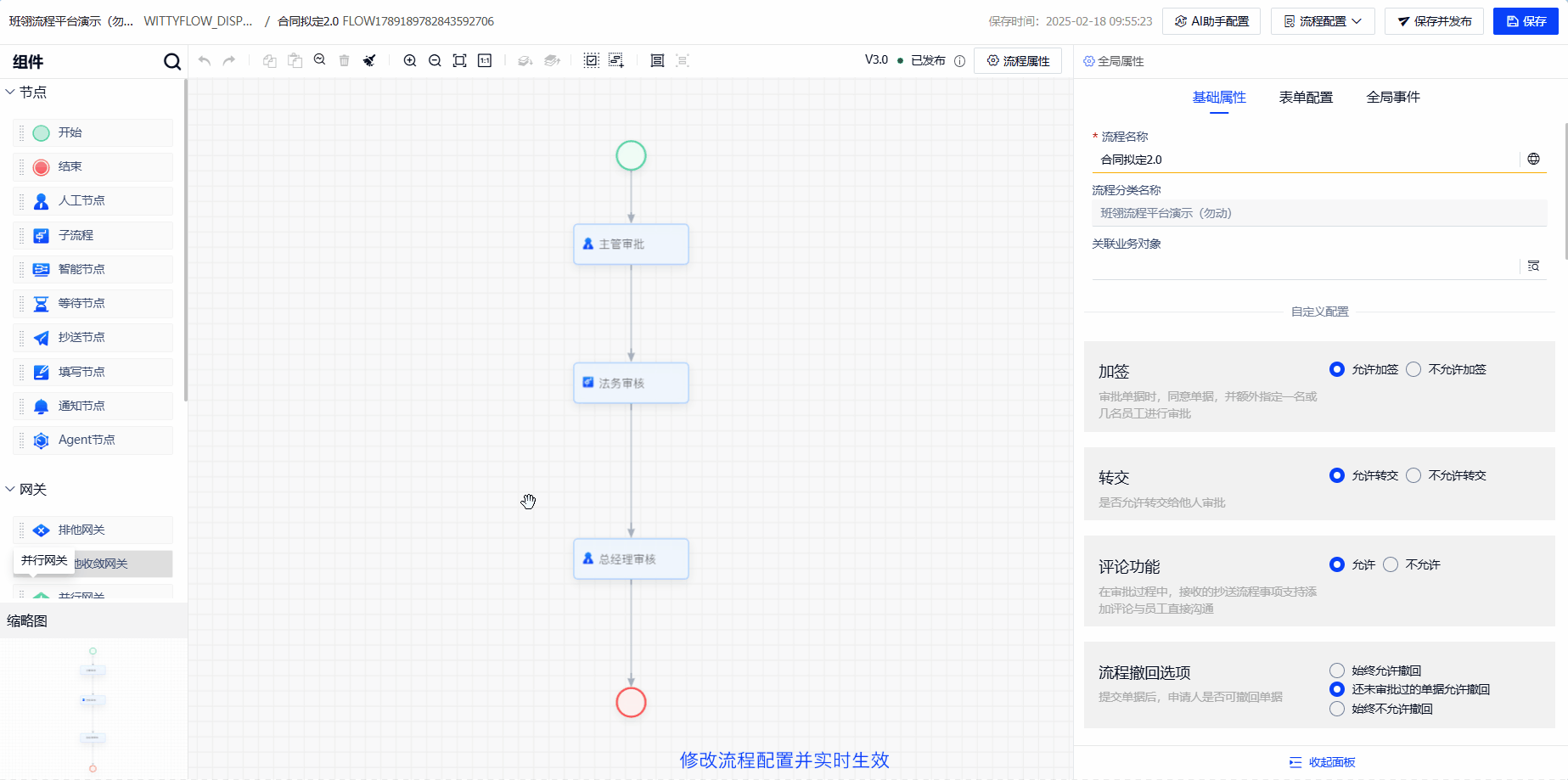The width and height of the screenshot is (1568, 780).
Task: Click the 缩略图 minimap preview
Action: coord(93,709)
